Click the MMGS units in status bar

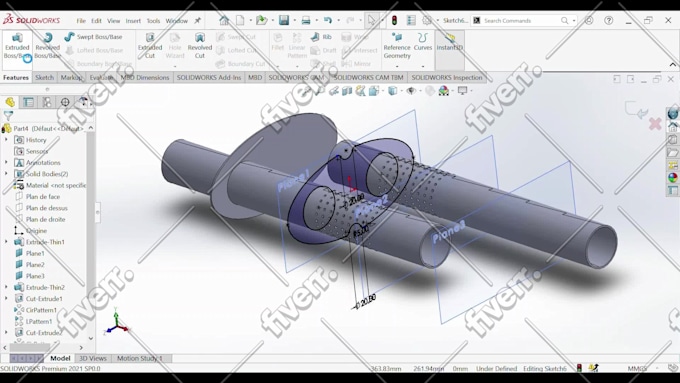pyautogui.click(x=637, y=368)
